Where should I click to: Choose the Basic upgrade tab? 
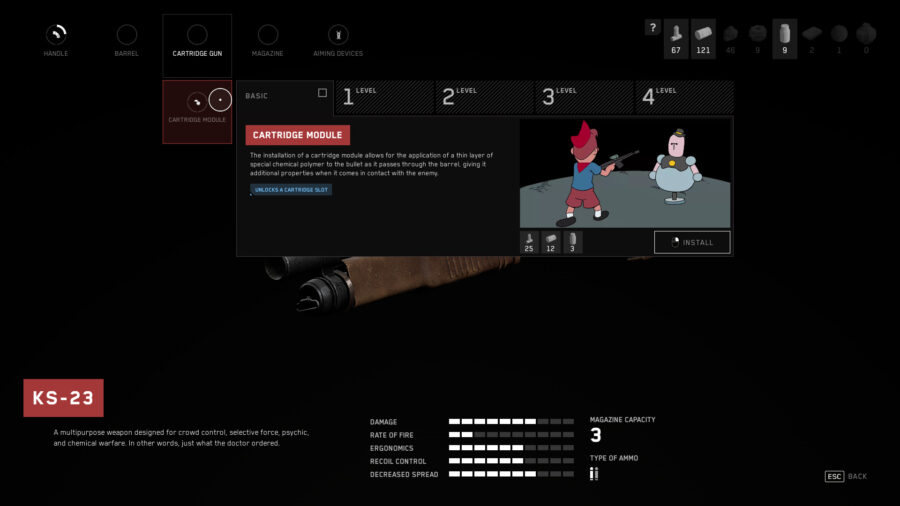click(x=285, y=97)
